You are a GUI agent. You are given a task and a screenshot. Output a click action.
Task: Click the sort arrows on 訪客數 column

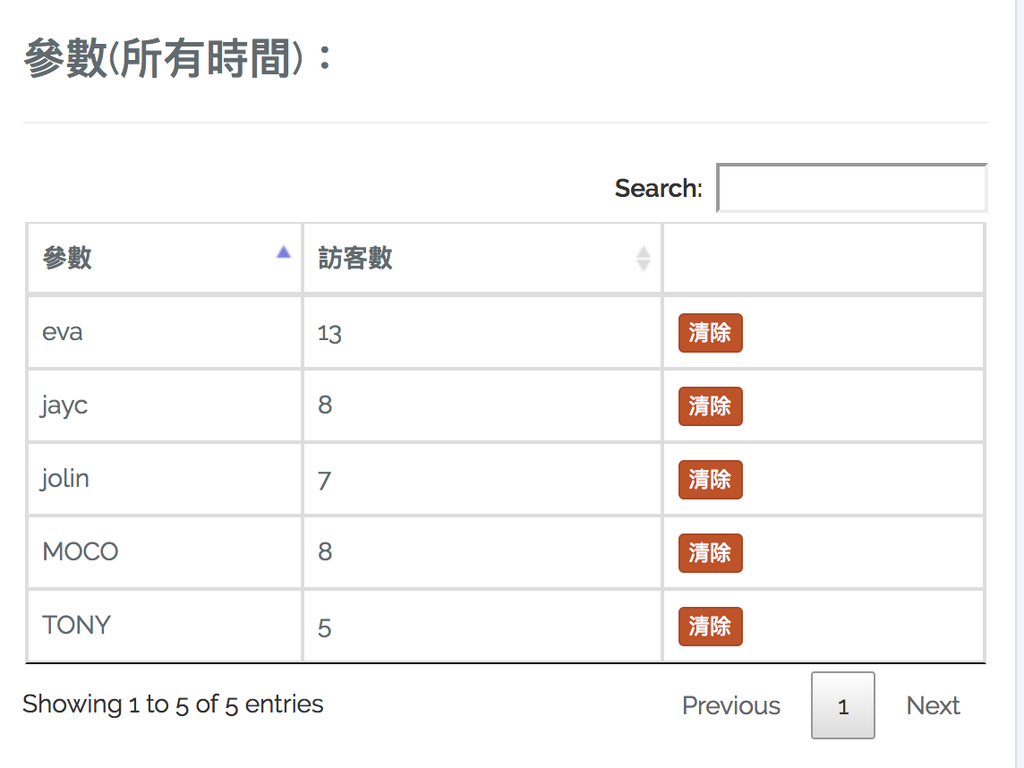coord(643,258)
